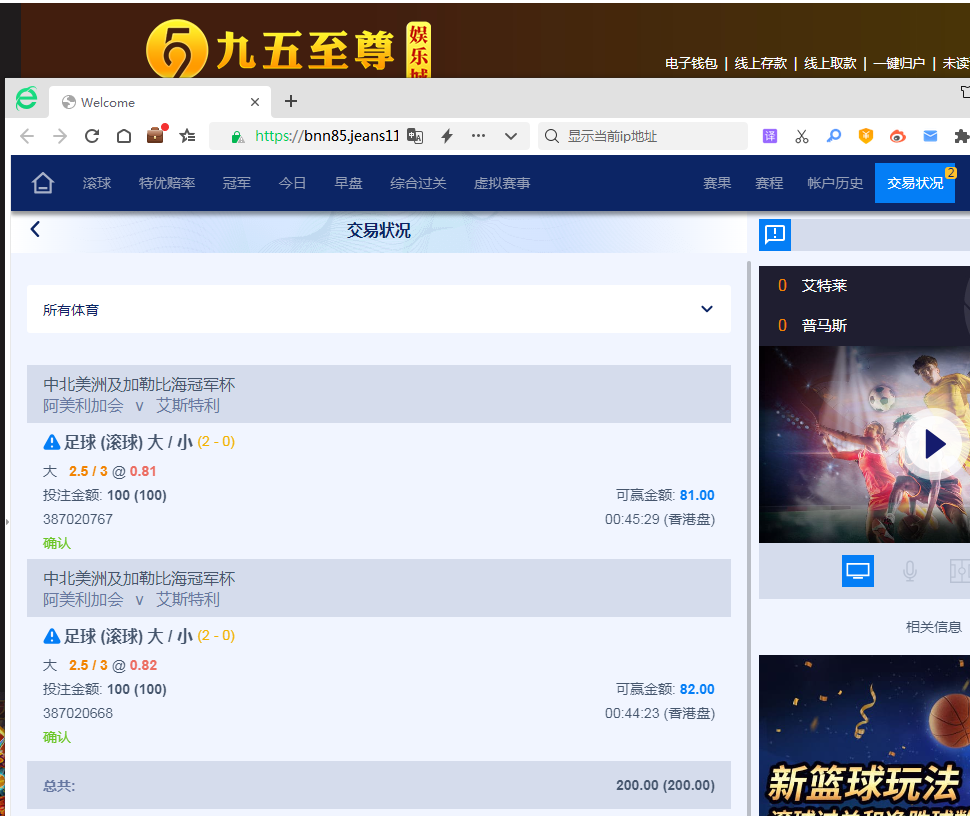Open the three-dot more options icon
Viewport: 970px width, 816px height.
[x=478, y=135]
